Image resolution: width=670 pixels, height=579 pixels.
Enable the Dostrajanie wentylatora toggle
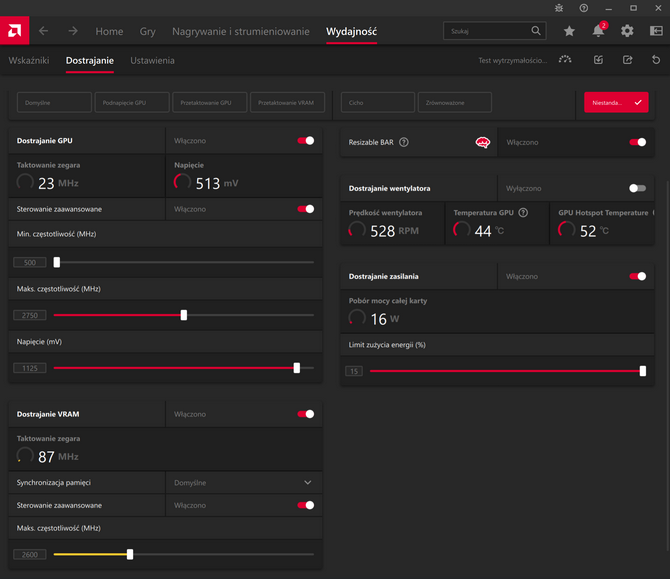coord(638,188)
